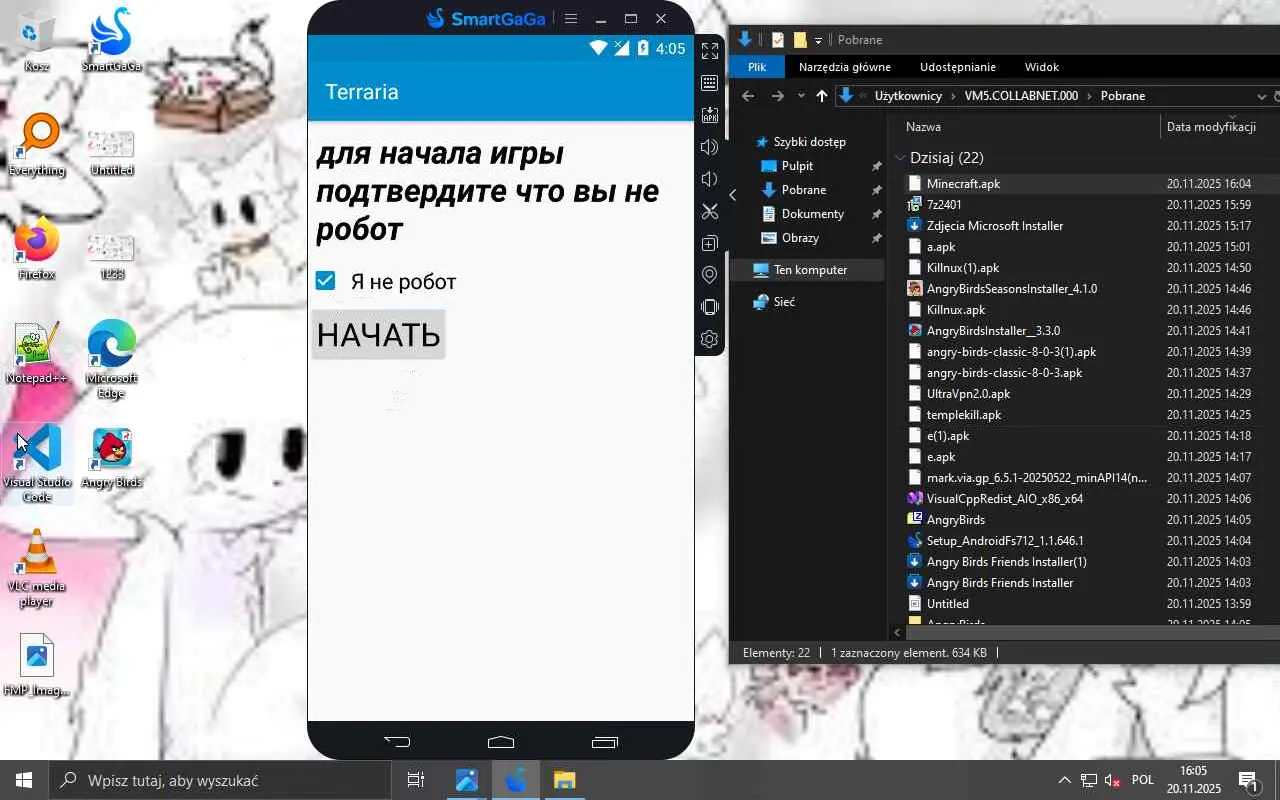
Task: Open the location pin tool in SmartGaGa
Action: [710, 275]
